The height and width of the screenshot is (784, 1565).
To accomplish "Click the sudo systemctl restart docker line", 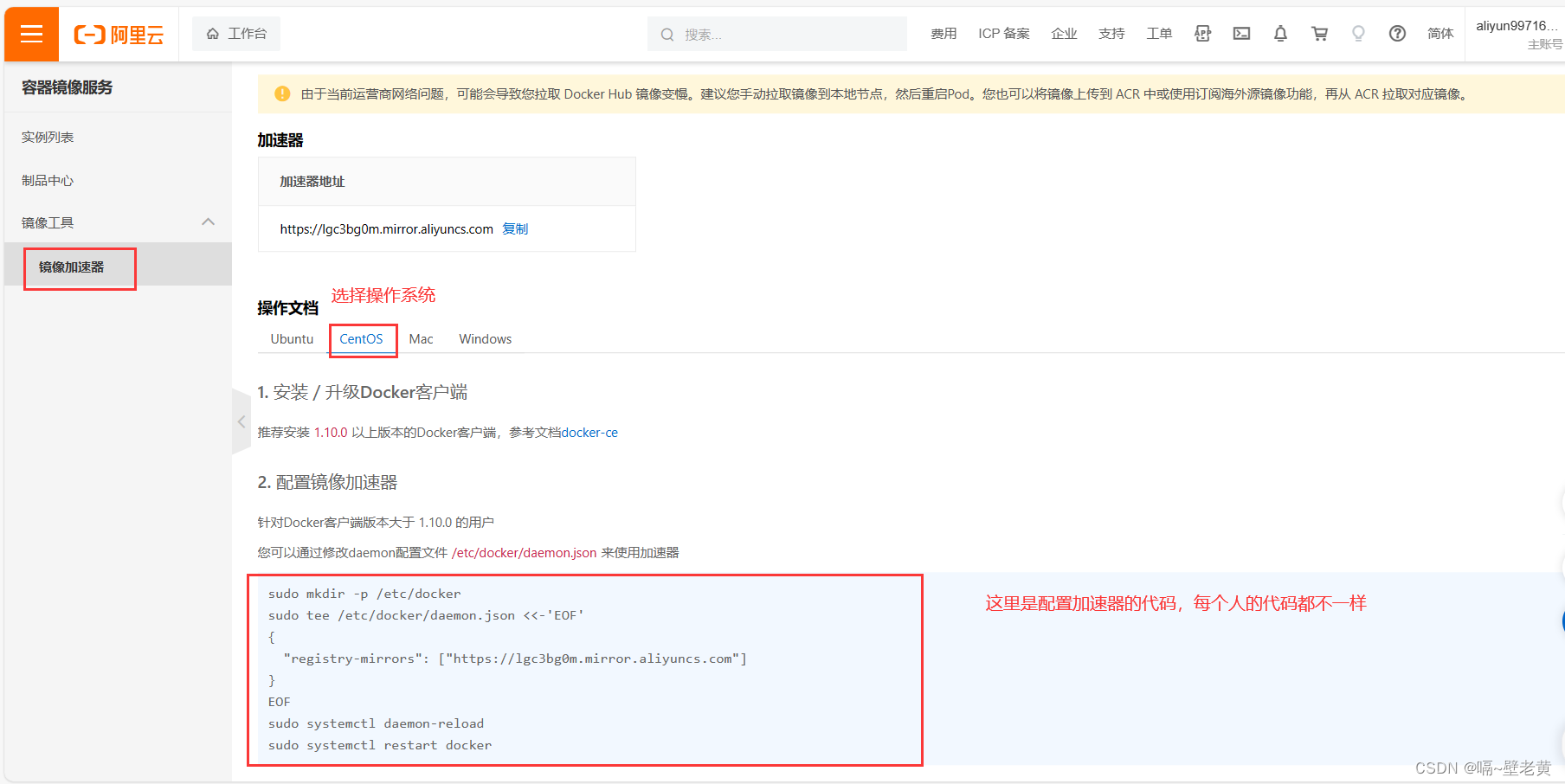I will (x=380, y=745).
